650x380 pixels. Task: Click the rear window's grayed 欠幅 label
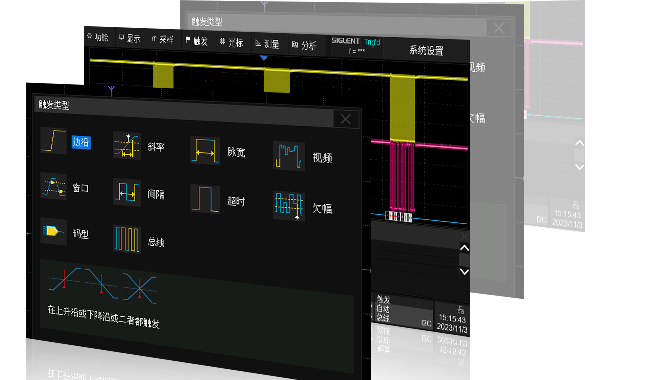click(478, 118)
